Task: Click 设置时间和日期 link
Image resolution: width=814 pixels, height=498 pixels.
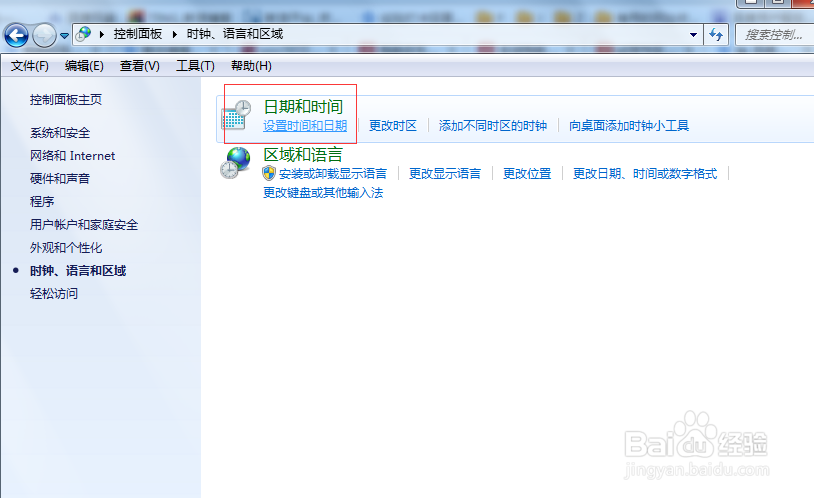Action: pos(305,126)
